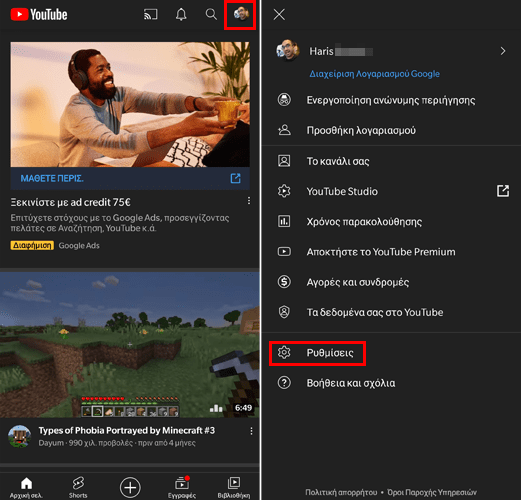Select Ενεργοποίηση ανώνυμης περιήγησης
Screen dimensions: 521x500
click(391, 100)
